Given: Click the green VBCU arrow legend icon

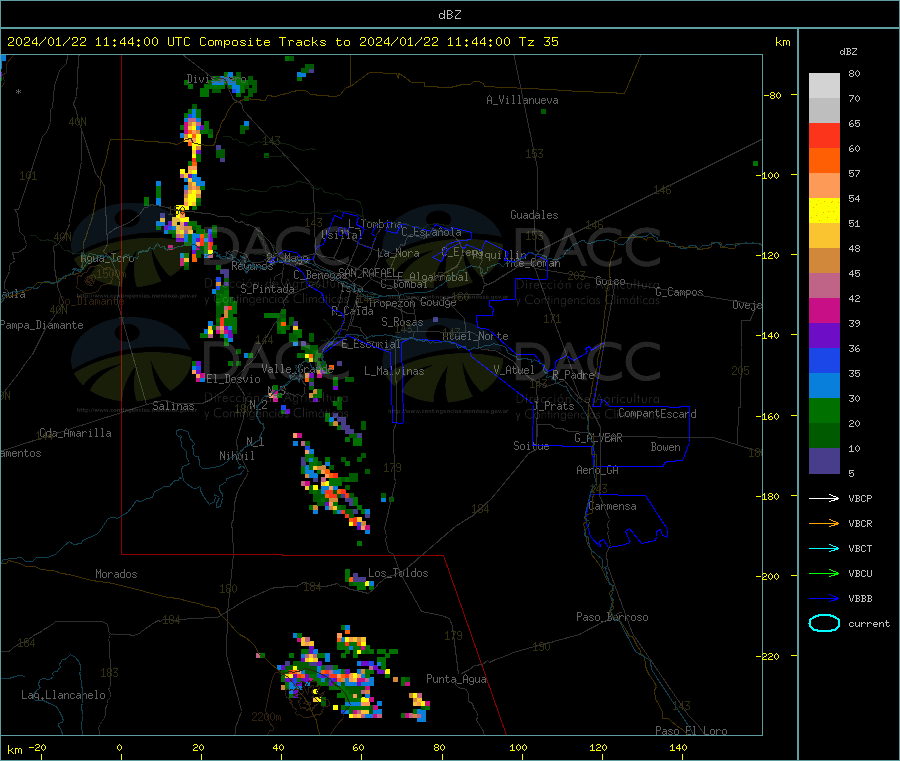Looking at the screenshot, I should [x=824, y=573].
